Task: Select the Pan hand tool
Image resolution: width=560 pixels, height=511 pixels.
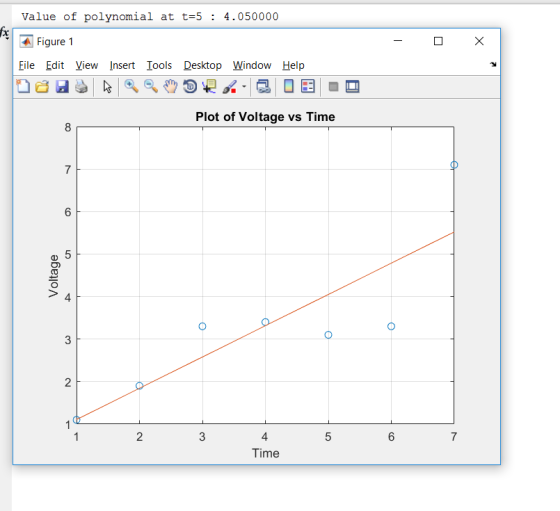Action: point(170,86)
